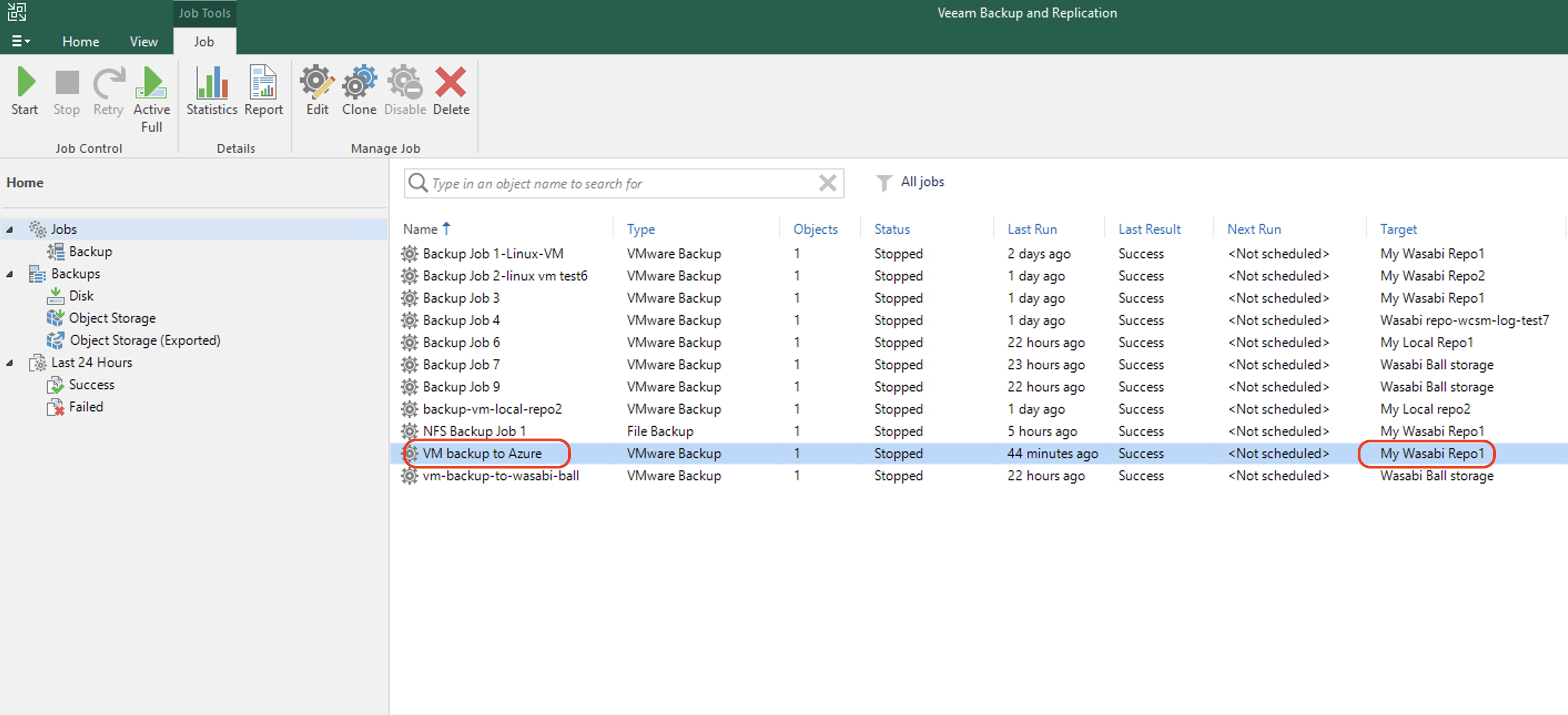The image size is (1568, 715).
Task: Clone the selected job
Action: pos(359,90)
